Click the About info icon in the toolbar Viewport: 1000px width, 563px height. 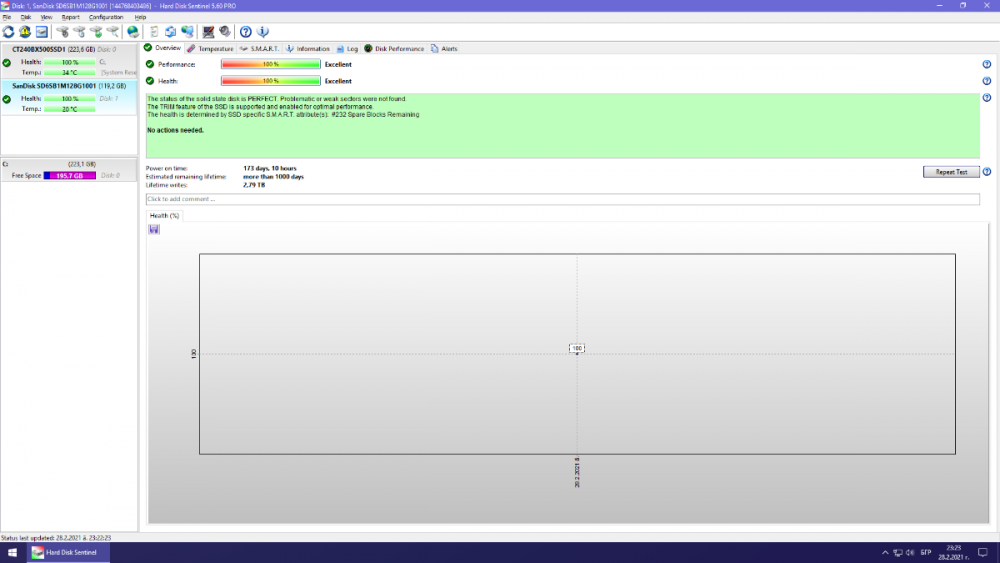262,32
